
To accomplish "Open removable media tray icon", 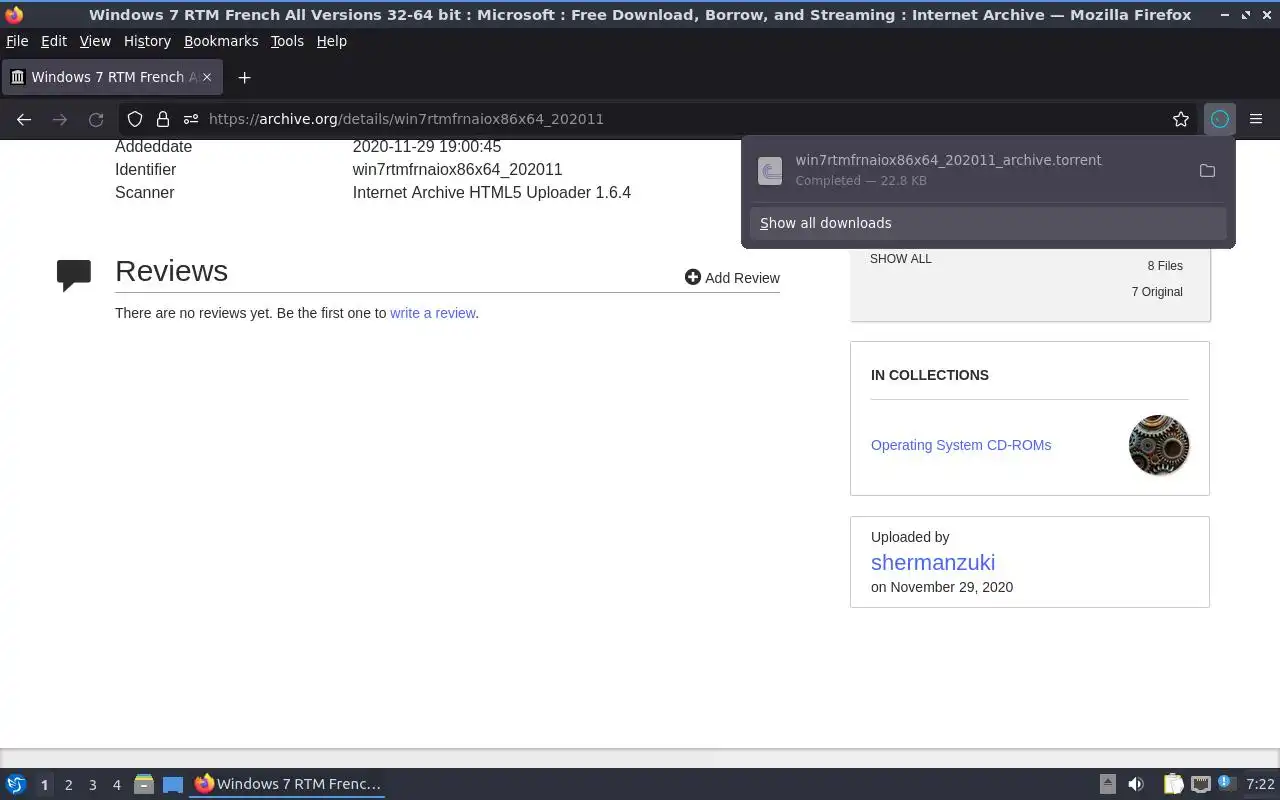I will click(x=1108, y=784).
